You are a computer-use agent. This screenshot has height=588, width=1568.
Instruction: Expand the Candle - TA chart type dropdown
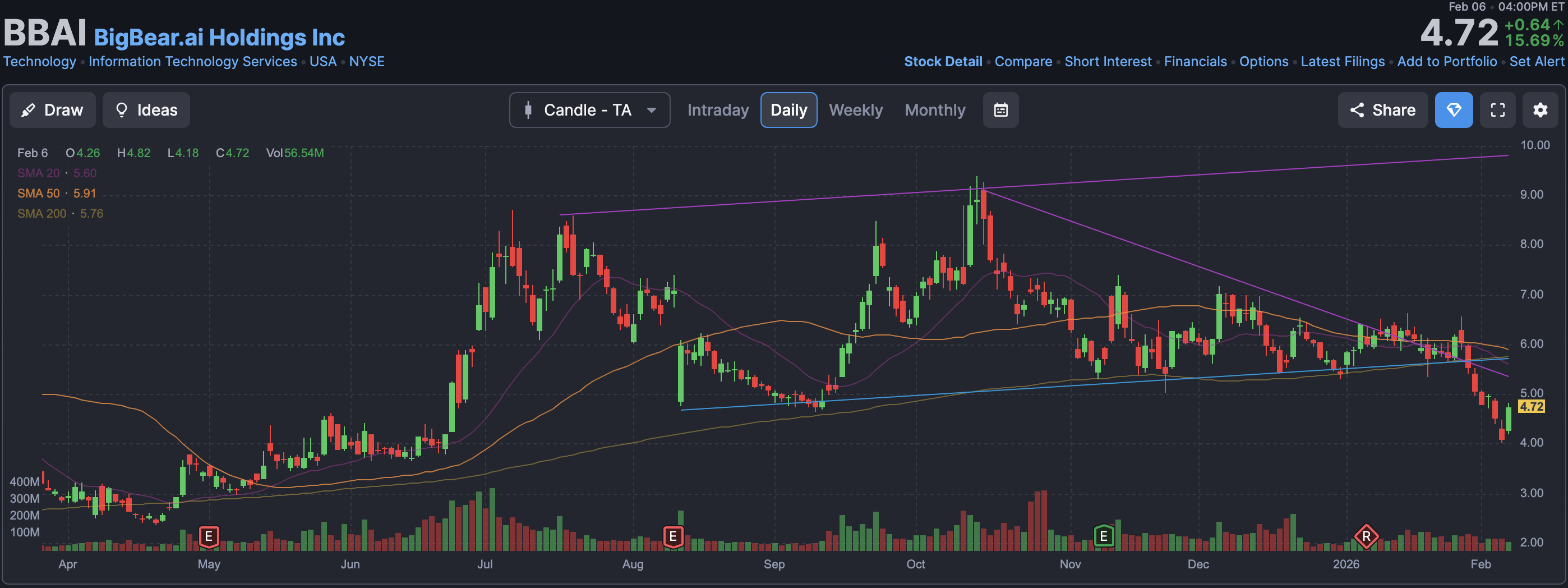589,110
